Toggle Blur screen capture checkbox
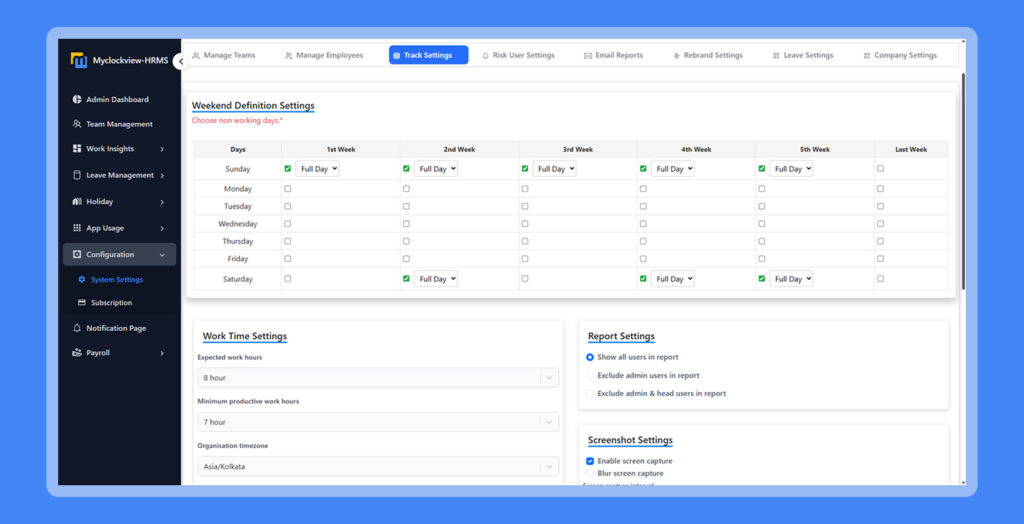 coord(590,473)
